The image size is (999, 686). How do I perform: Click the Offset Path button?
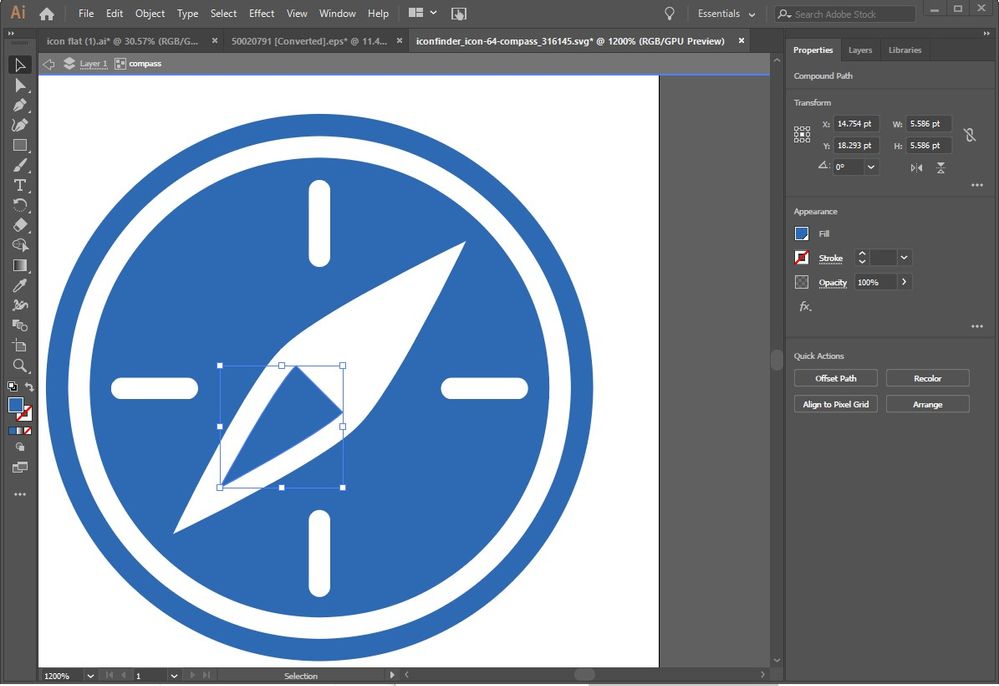(835, 378)
